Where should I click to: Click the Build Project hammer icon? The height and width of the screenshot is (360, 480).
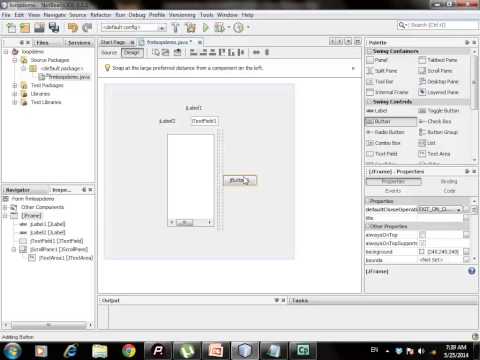[175, 28]
